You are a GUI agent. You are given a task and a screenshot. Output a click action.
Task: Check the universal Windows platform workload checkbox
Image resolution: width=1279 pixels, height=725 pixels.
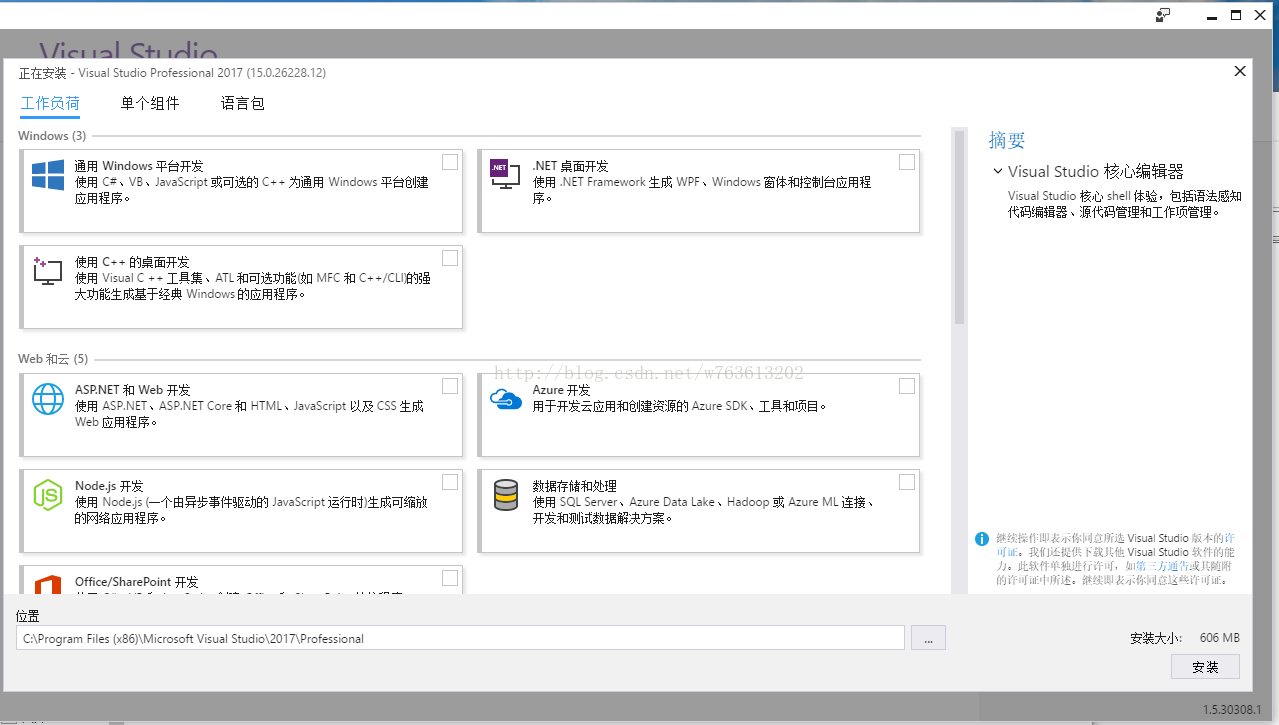(x=450, y=162)
